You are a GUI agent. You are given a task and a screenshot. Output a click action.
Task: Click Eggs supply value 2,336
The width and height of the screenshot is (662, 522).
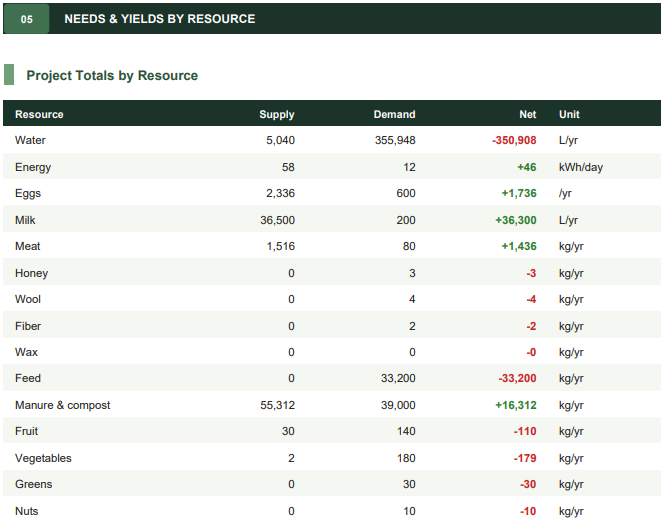[x=280, y=193]
